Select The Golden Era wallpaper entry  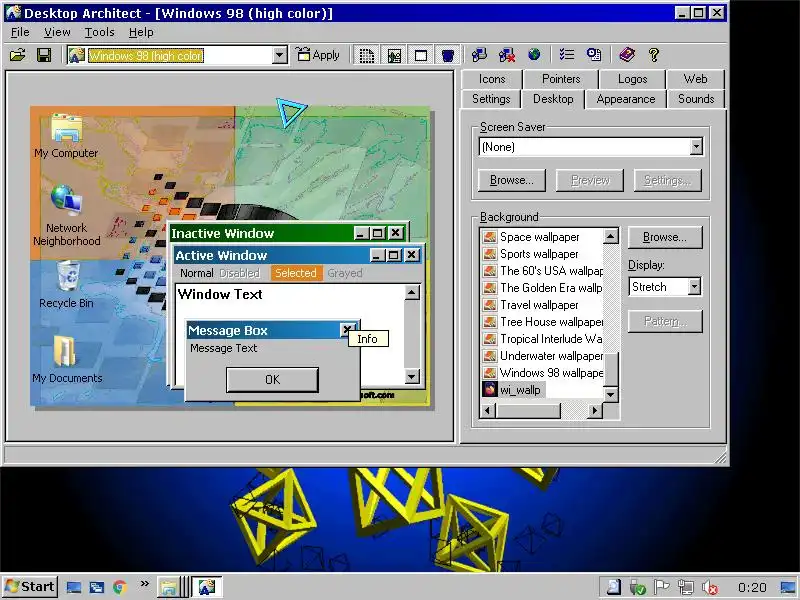tap(543, 288)
